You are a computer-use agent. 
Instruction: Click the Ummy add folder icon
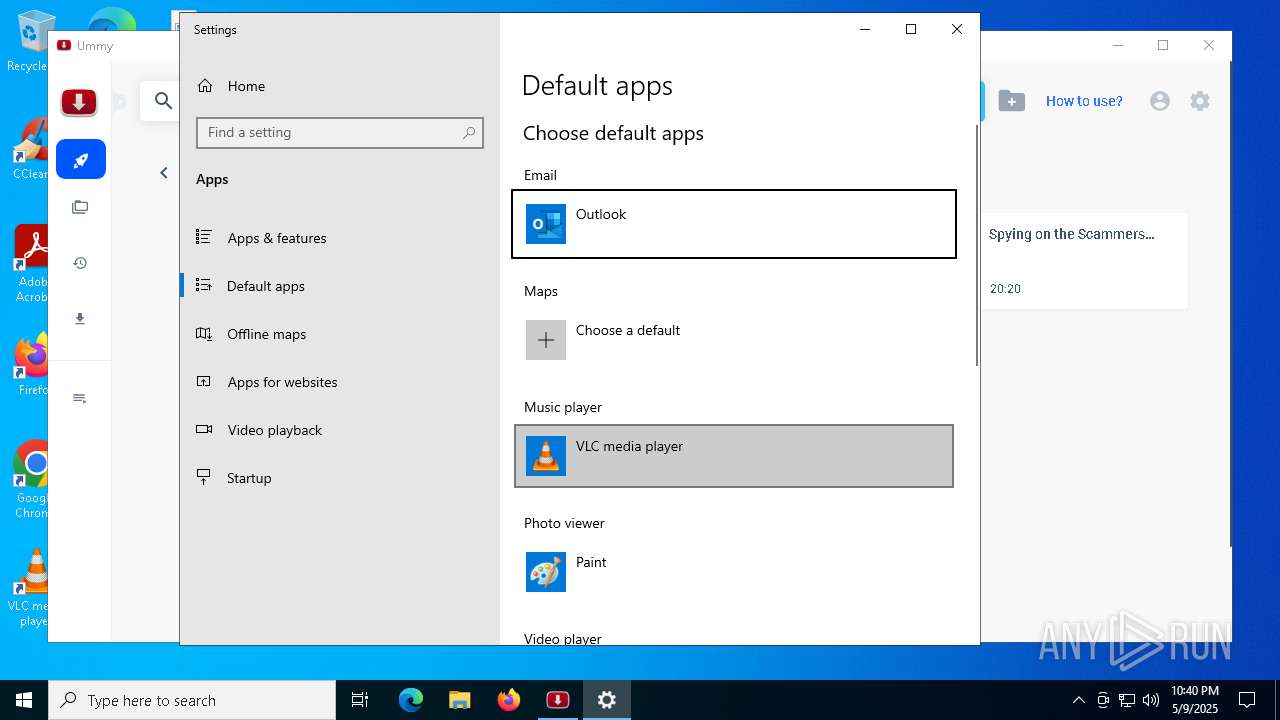tap(1012, 101)
